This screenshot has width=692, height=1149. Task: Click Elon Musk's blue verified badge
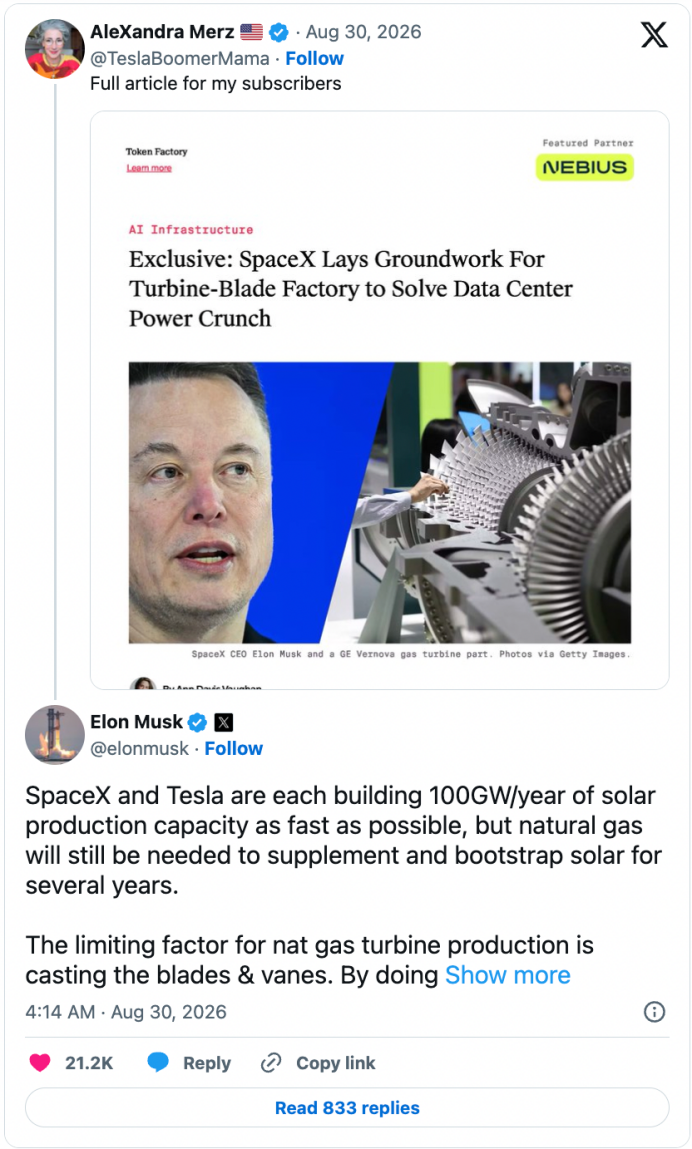197,723
